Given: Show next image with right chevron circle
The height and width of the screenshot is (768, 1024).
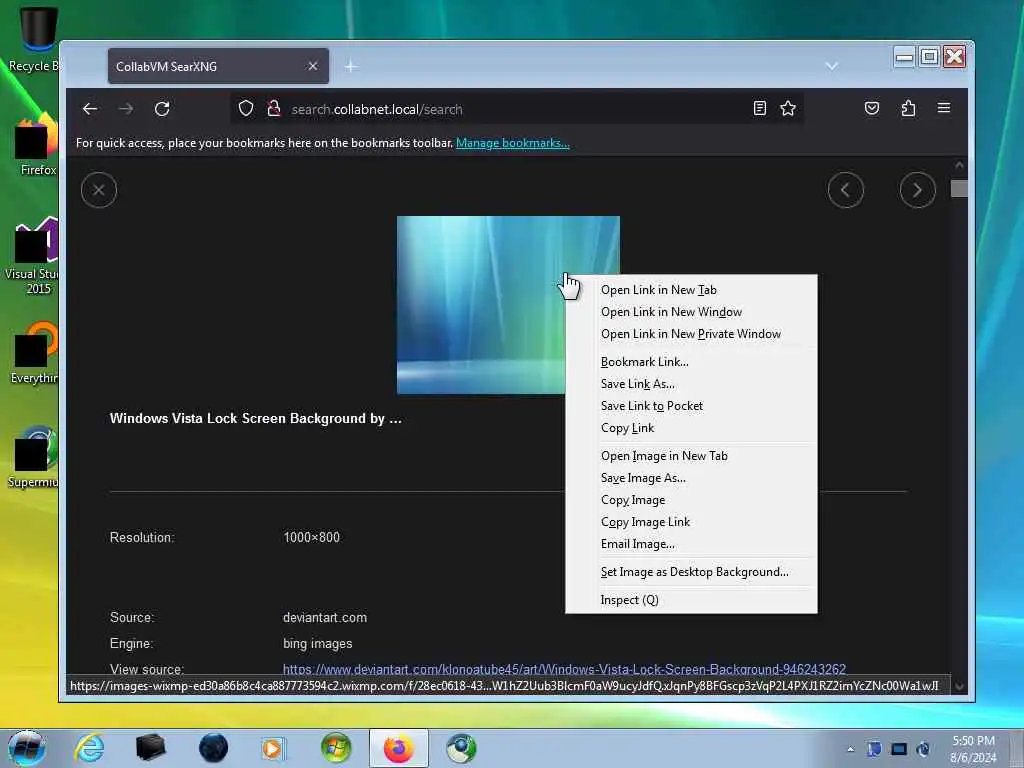Looking at the screenshot, I should click(918, 190).
